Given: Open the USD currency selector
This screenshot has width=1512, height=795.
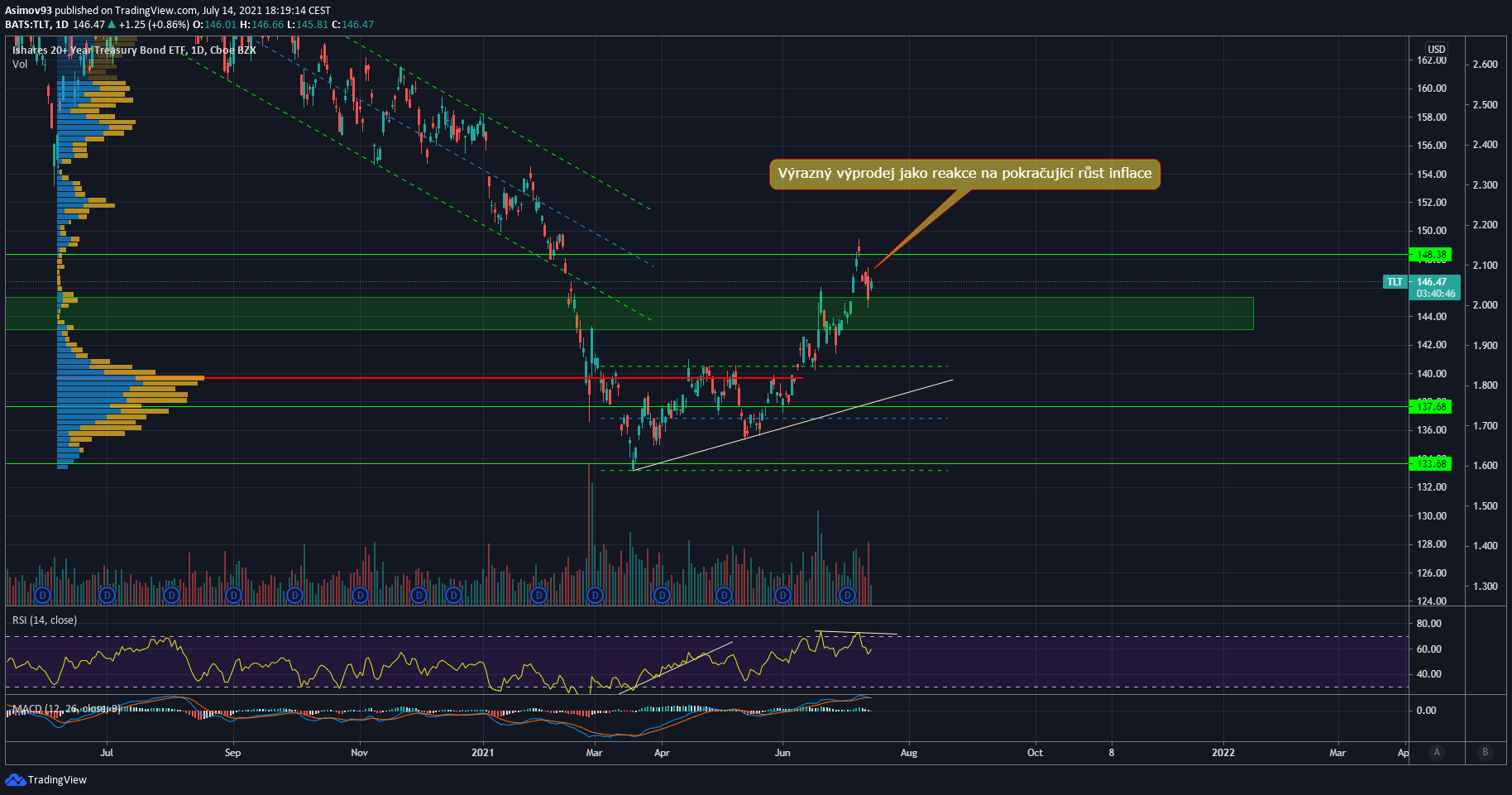Looking at the screenshot, I should pos(1436,50).
